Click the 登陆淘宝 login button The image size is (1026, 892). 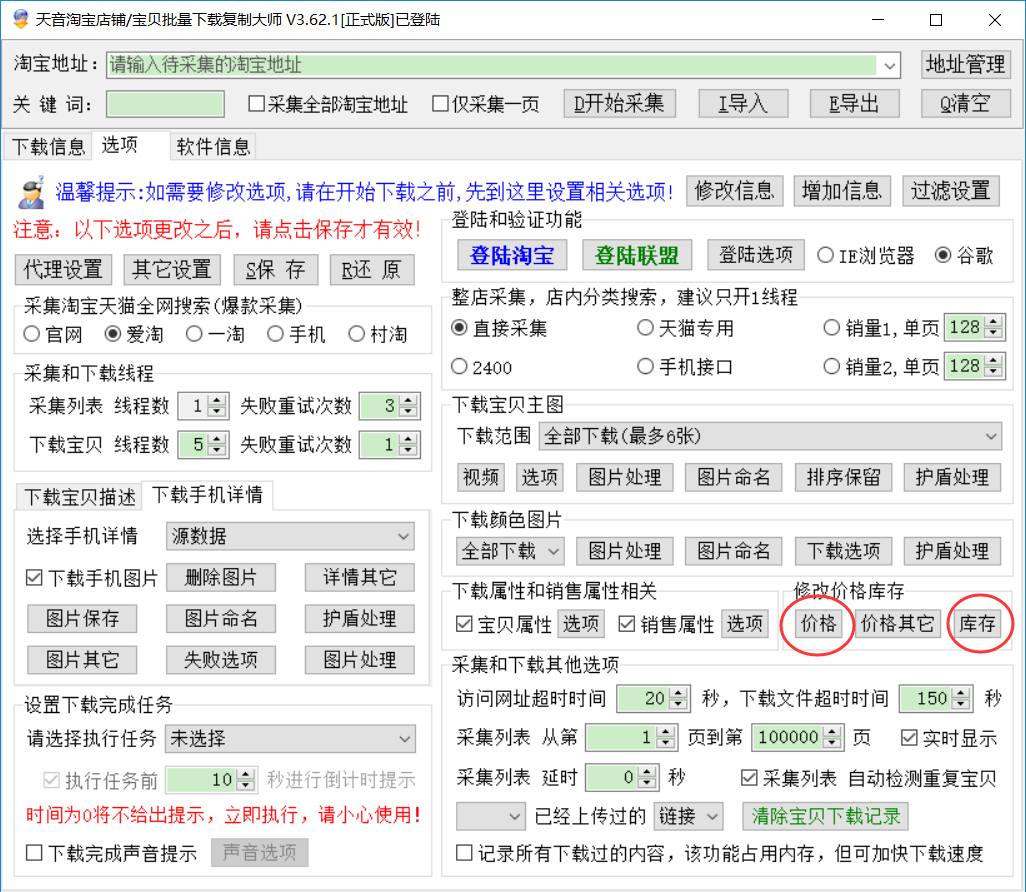[511, 255]
